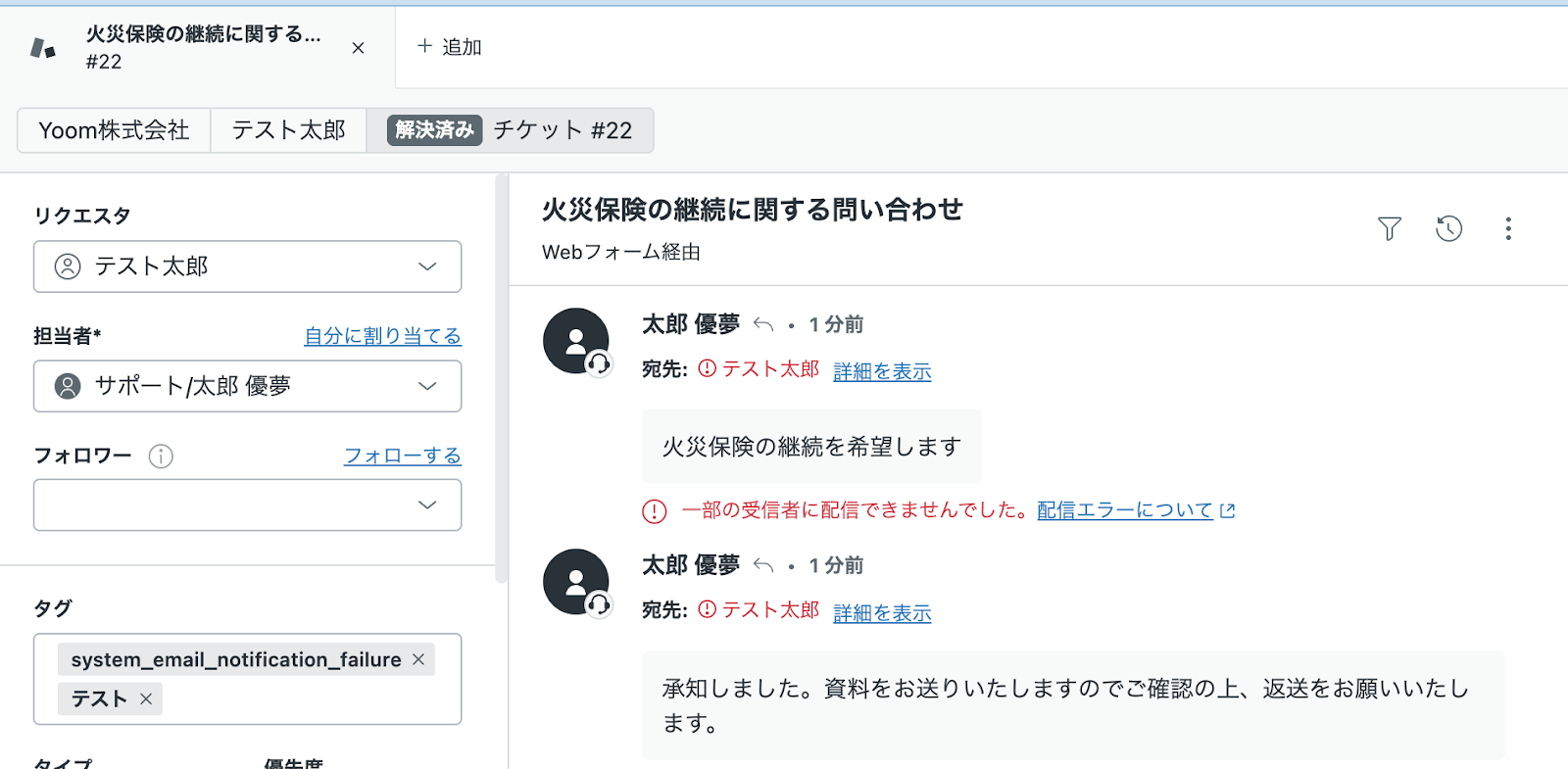This screenshot has width=1568, height=769.
Task: Remove the system_email_notification_failure tag
Action: point(418,659)
